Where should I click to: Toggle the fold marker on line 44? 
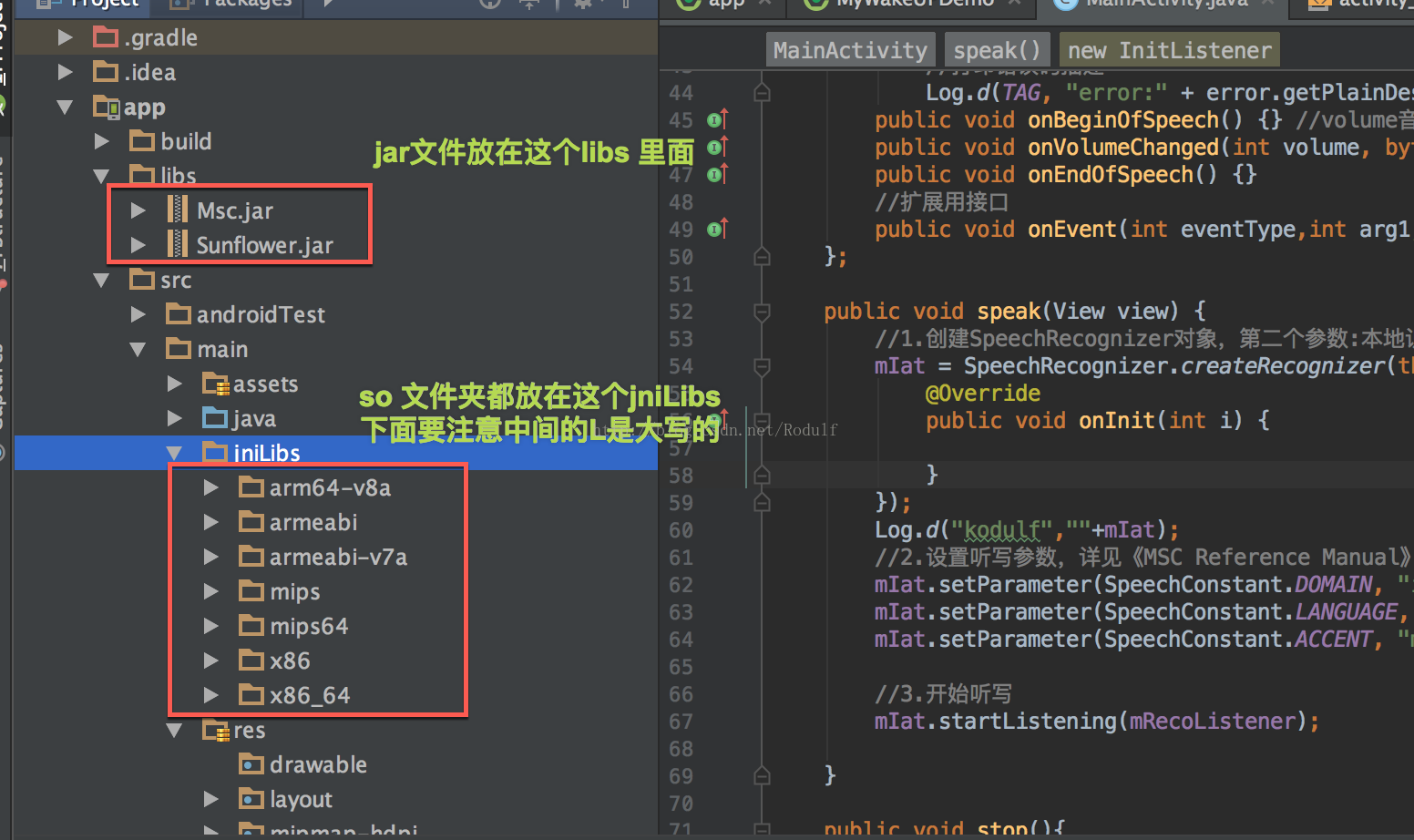[x=763, y=93]
